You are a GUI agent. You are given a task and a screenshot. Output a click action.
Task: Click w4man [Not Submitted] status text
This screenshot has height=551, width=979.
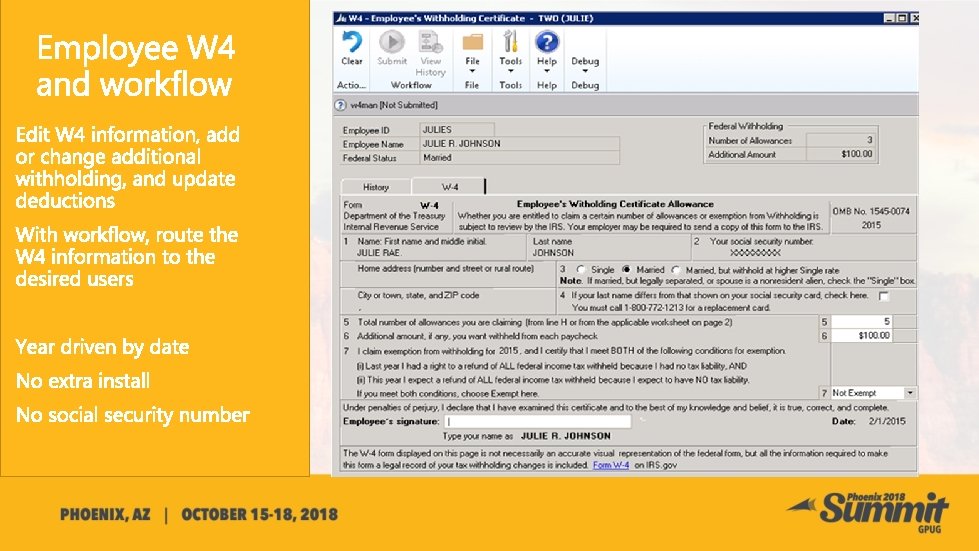[x=394, y=105]
